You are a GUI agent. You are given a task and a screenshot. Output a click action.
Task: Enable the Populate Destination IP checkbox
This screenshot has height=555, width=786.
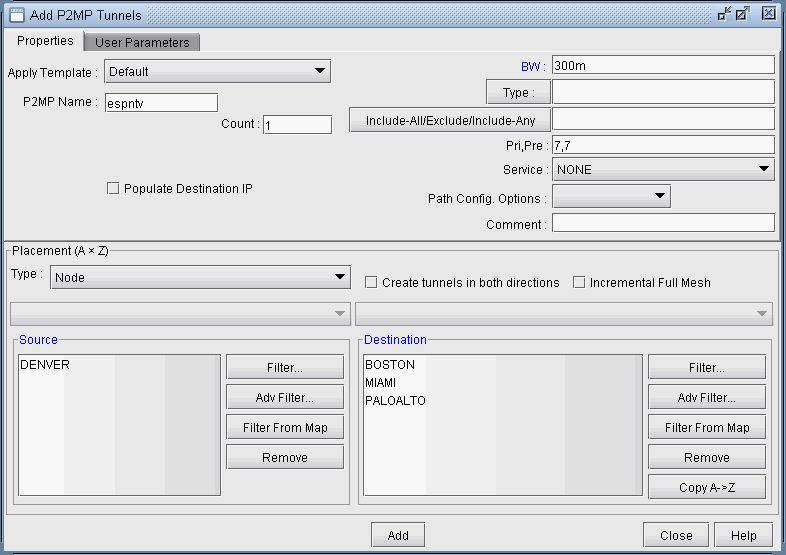[x=113, y=188]
